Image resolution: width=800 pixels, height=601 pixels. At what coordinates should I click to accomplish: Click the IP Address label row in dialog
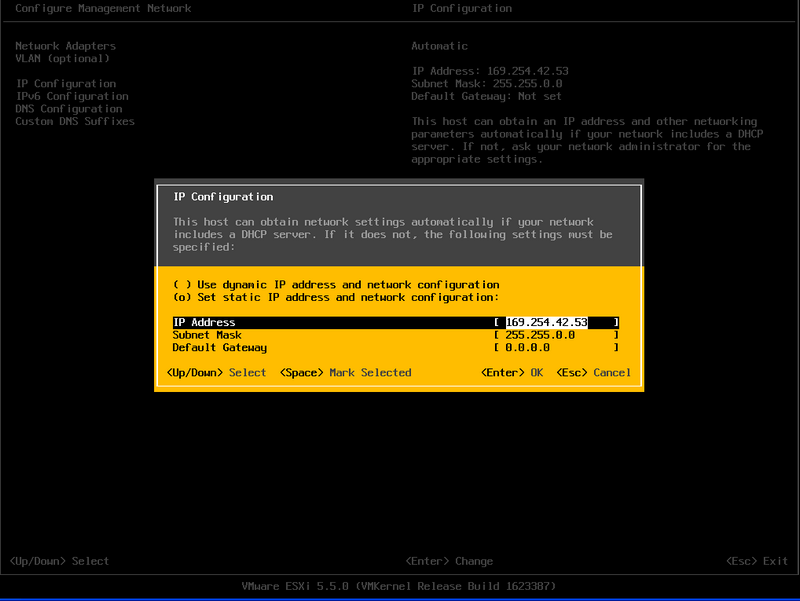coord(396,322)
